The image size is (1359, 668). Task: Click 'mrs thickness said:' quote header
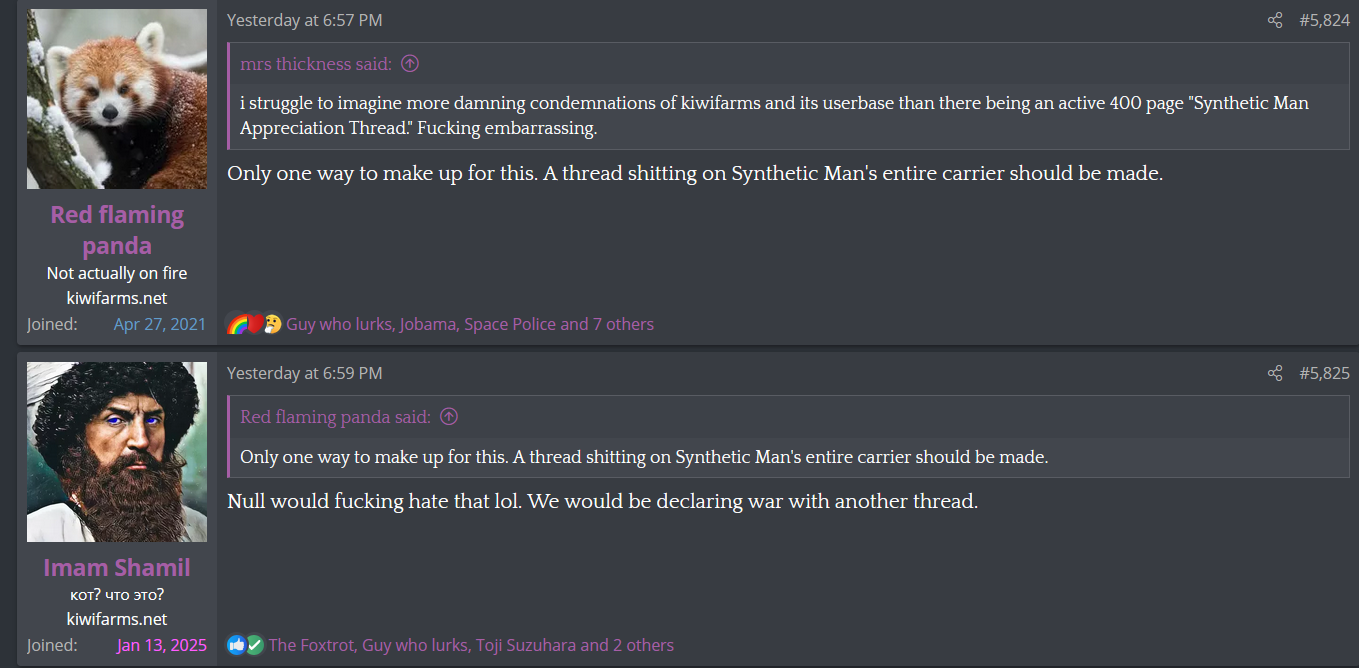pos(316,64)
